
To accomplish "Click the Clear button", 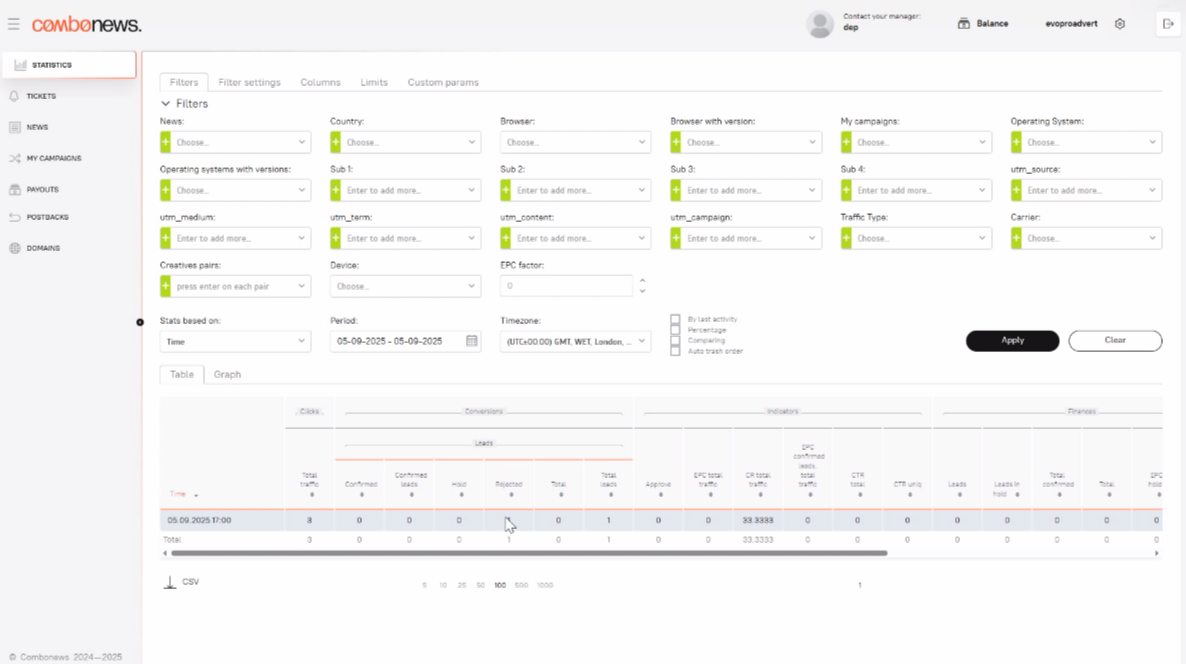I will pyautogui.click(x=1114, y=341).
